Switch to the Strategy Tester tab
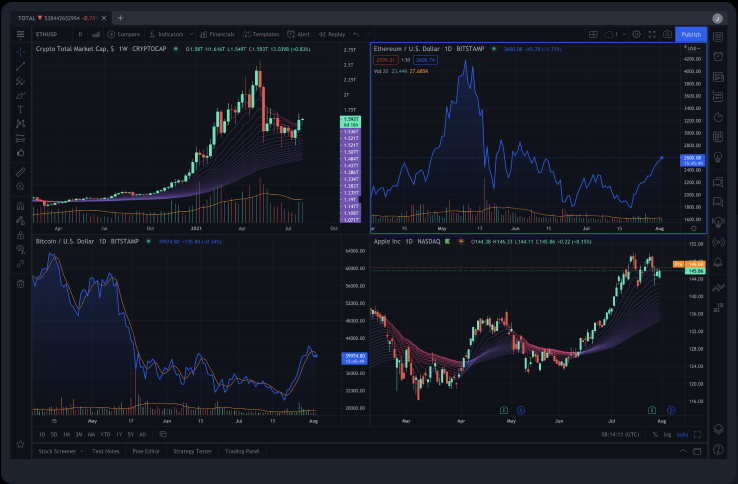This screenshot has width=738, height=484. 193,451
